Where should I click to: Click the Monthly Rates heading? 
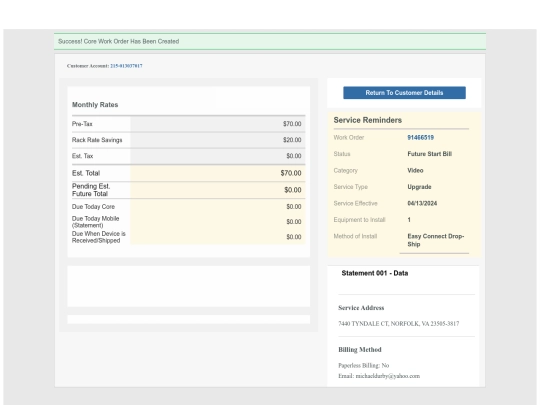click(x=95, y=105)
